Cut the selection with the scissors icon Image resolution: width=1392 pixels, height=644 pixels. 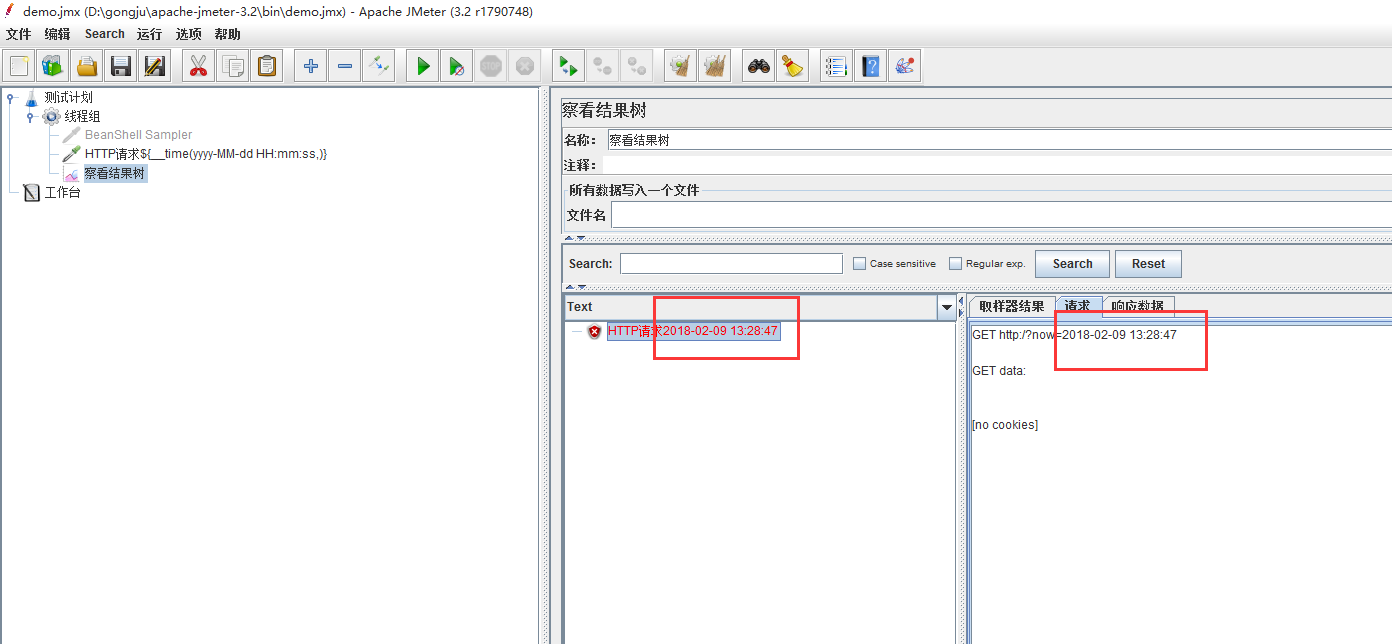pyautogui.click(x=198, y=66)
